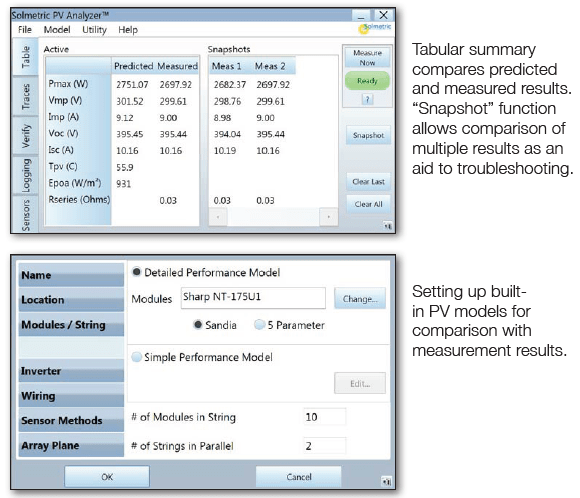This screenshot has height=498, width=580.
Task: Click the Pmax (W) row label
Action: click(68, 84)
